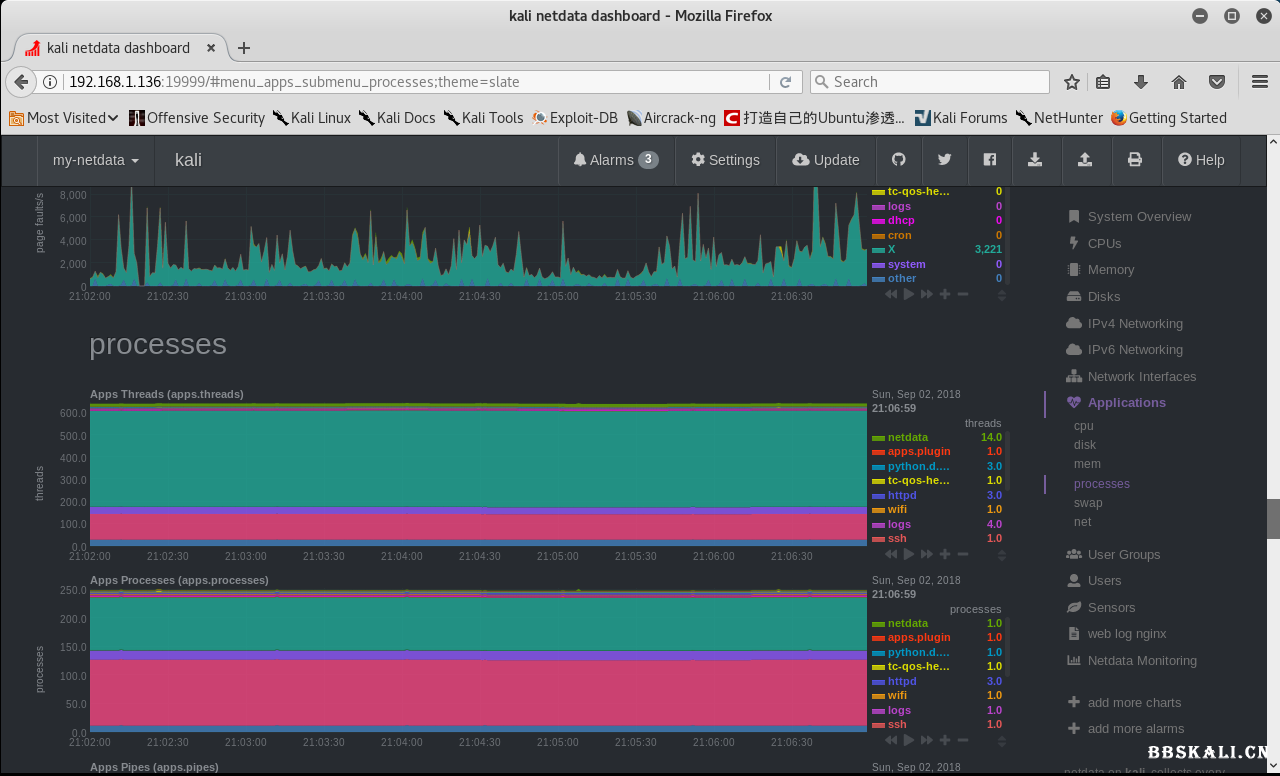Screen dimensions: 1280x776
Task: Open the Firefox hamburger menu
Action: pyautogui.click(x=1260, y=82)
